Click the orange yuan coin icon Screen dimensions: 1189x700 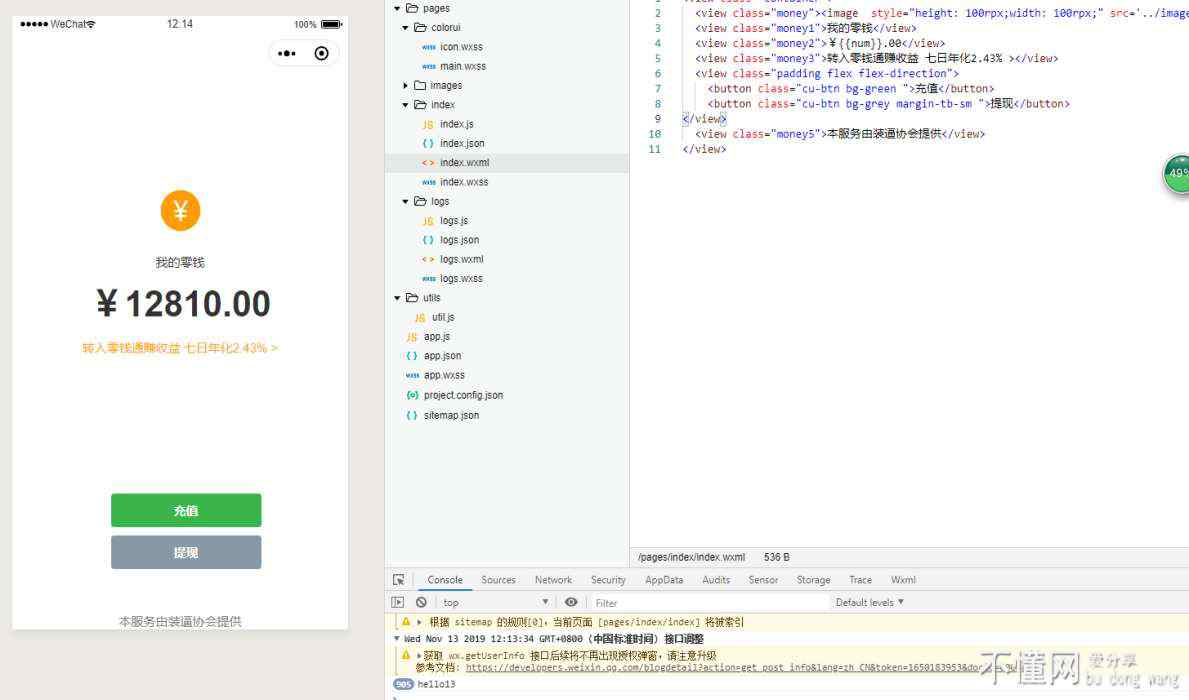click(x=181, y=211)
